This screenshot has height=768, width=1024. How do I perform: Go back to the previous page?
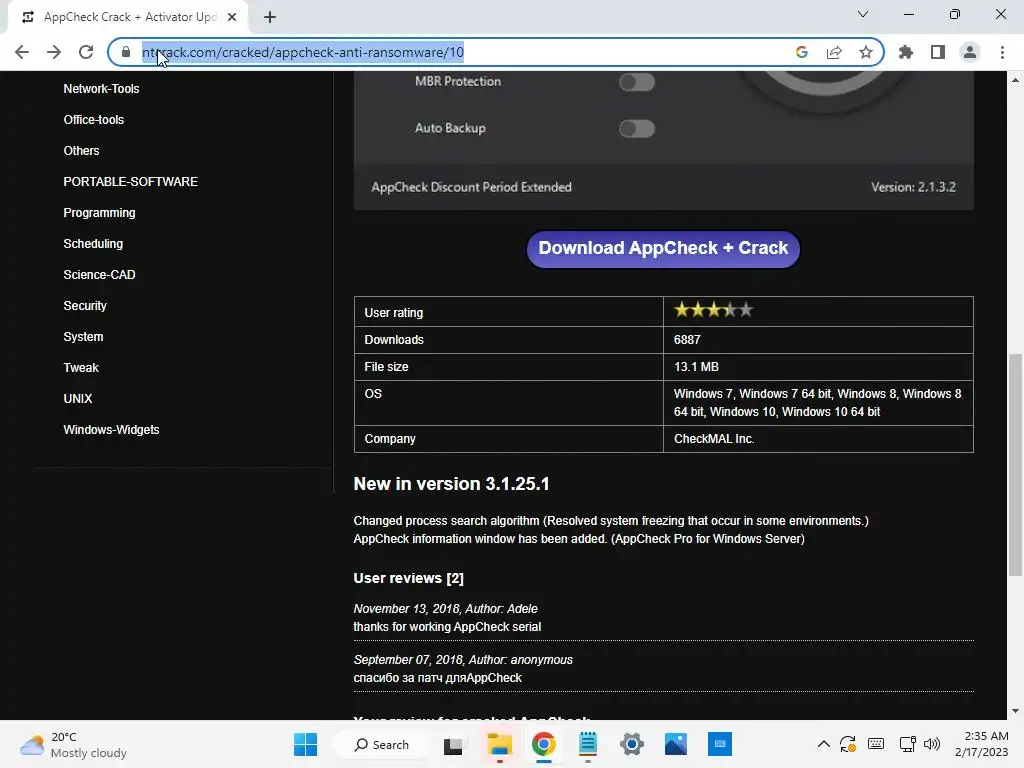click(x=22, y=52)
